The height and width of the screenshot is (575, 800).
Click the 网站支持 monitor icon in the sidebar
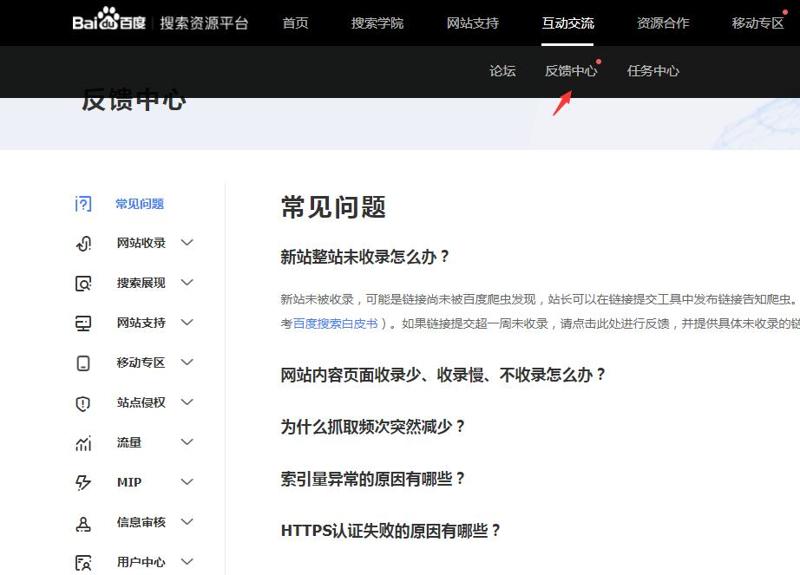click(83, 323)
